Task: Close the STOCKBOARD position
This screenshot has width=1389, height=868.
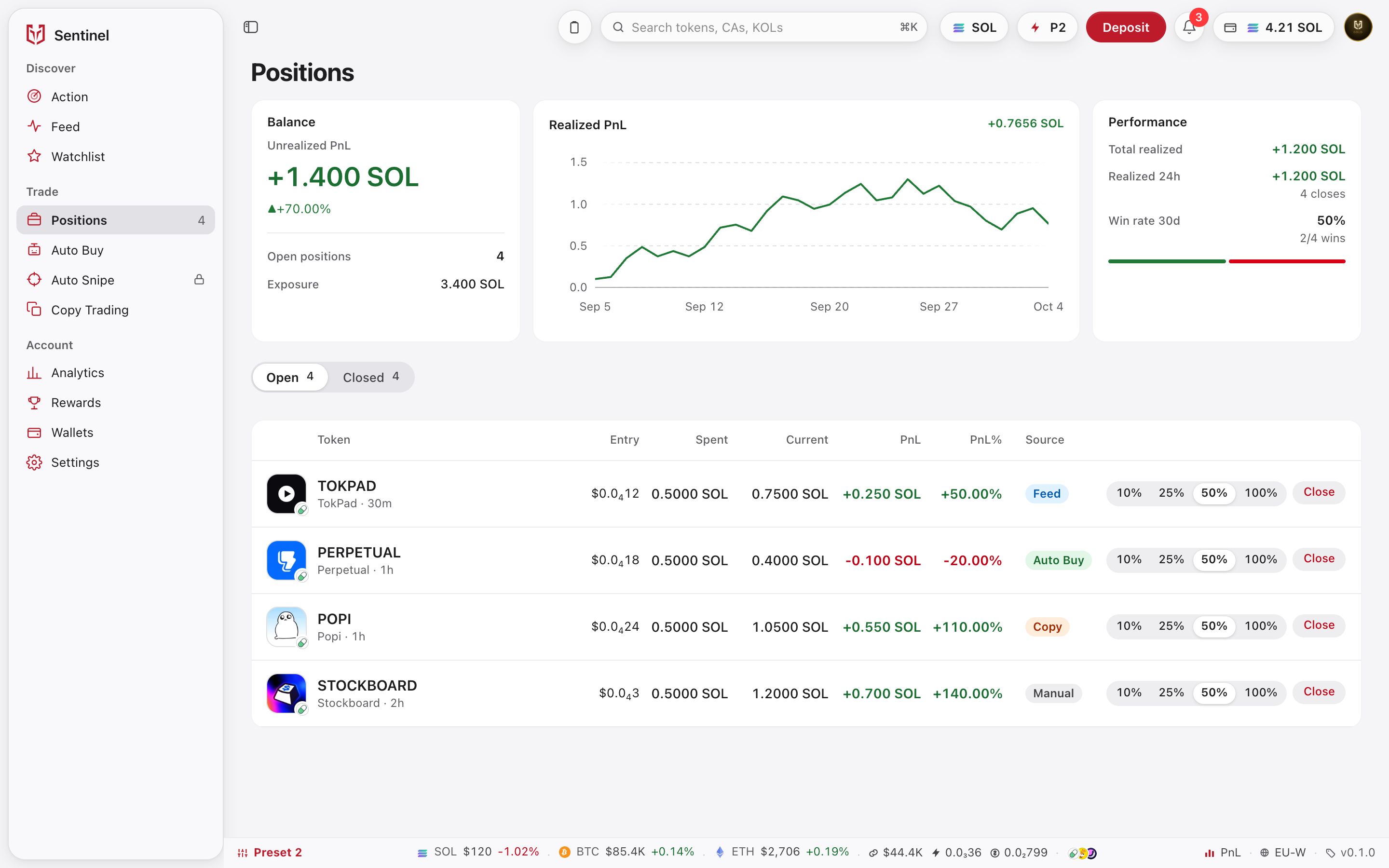Action: point(1319,692)
